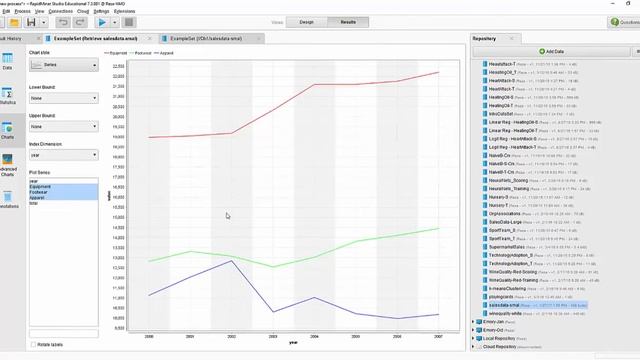Open the Statistics view icon
Screen dimensions: 640x360
tap(7, 93)
